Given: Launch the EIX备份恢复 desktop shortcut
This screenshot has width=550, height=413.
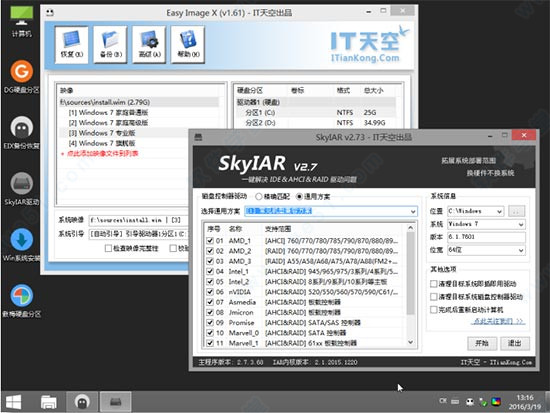Looking at the screenshot, I should point(21,132).
